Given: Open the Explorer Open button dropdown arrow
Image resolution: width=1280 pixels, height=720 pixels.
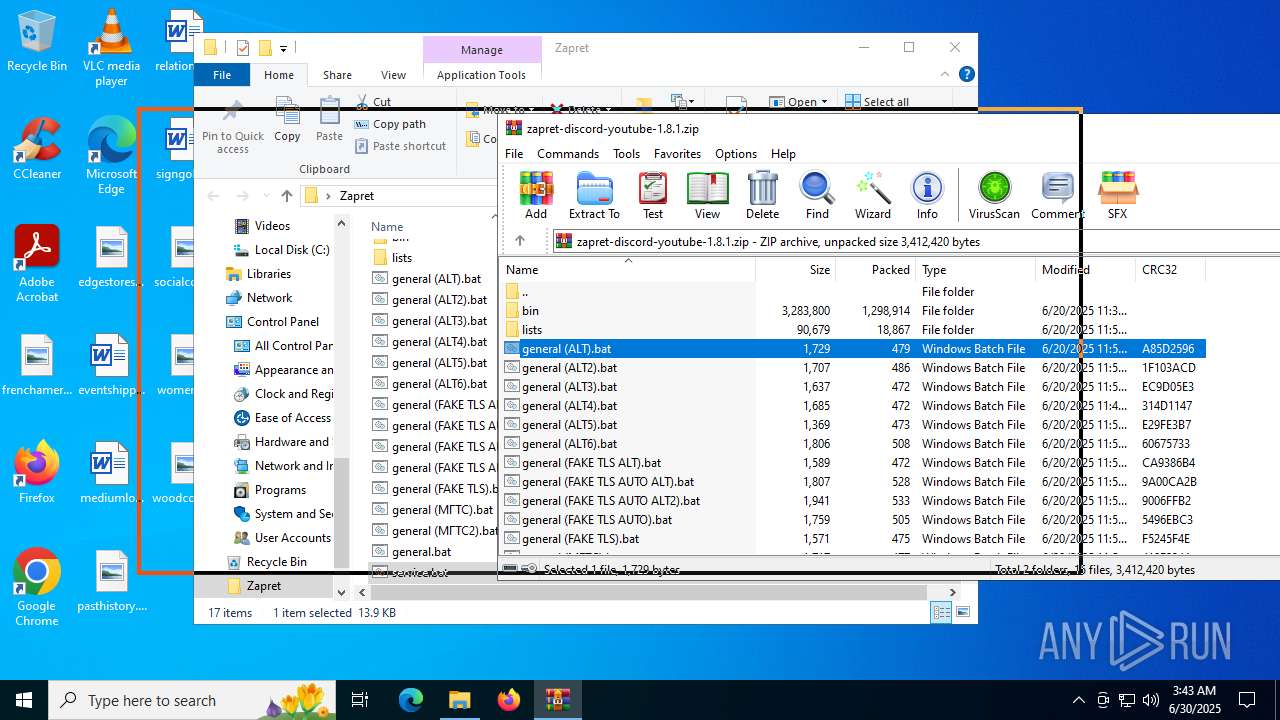Looking at the screenshot, I should [824, 102].
